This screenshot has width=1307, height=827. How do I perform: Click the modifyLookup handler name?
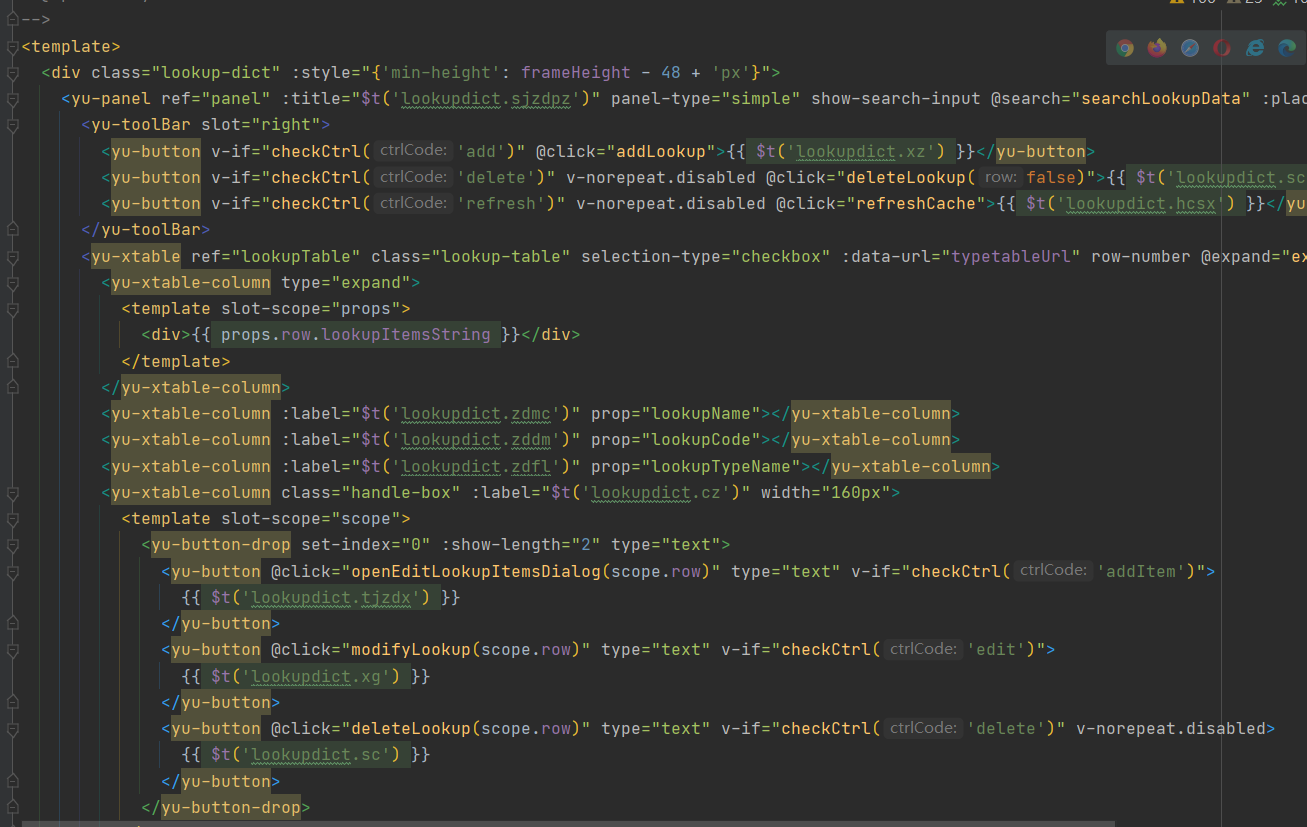click(411, 649)
